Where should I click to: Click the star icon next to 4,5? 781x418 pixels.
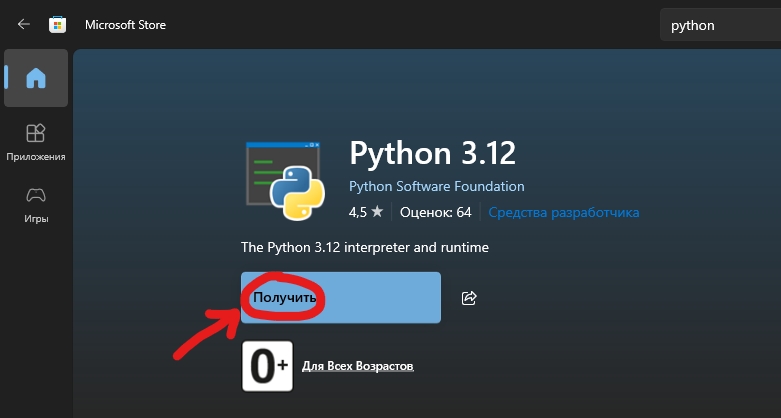click(x=377, y=212)
